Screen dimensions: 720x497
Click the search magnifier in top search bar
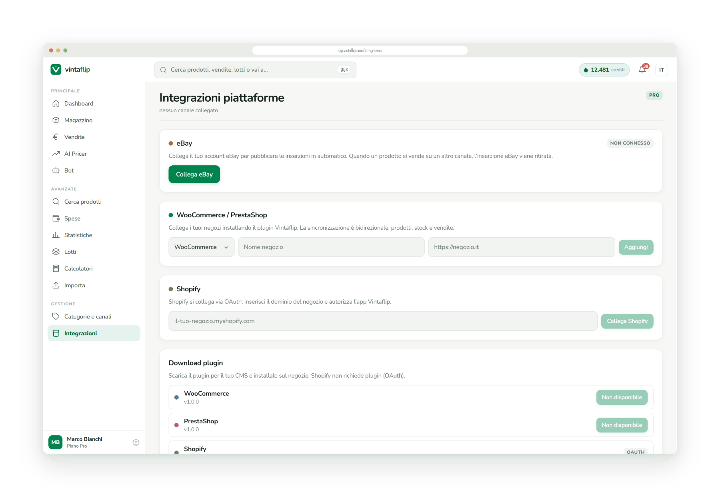[x=163, y=70]
